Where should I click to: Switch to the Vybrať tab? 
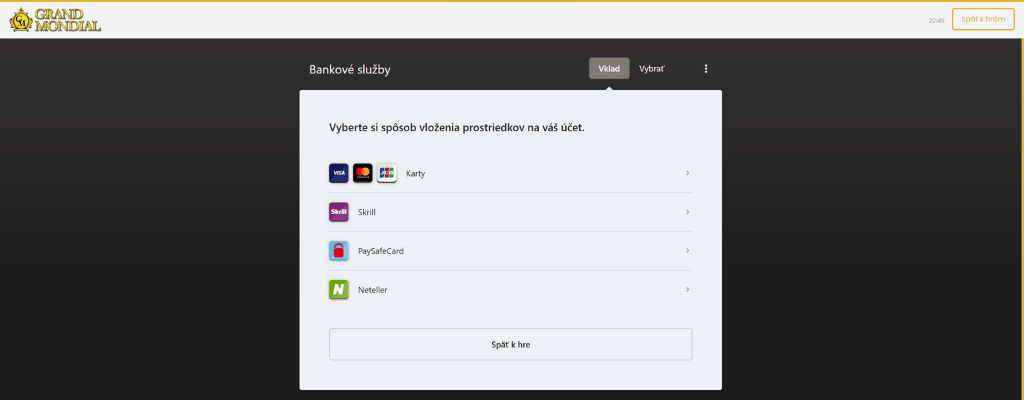(652, 69)
